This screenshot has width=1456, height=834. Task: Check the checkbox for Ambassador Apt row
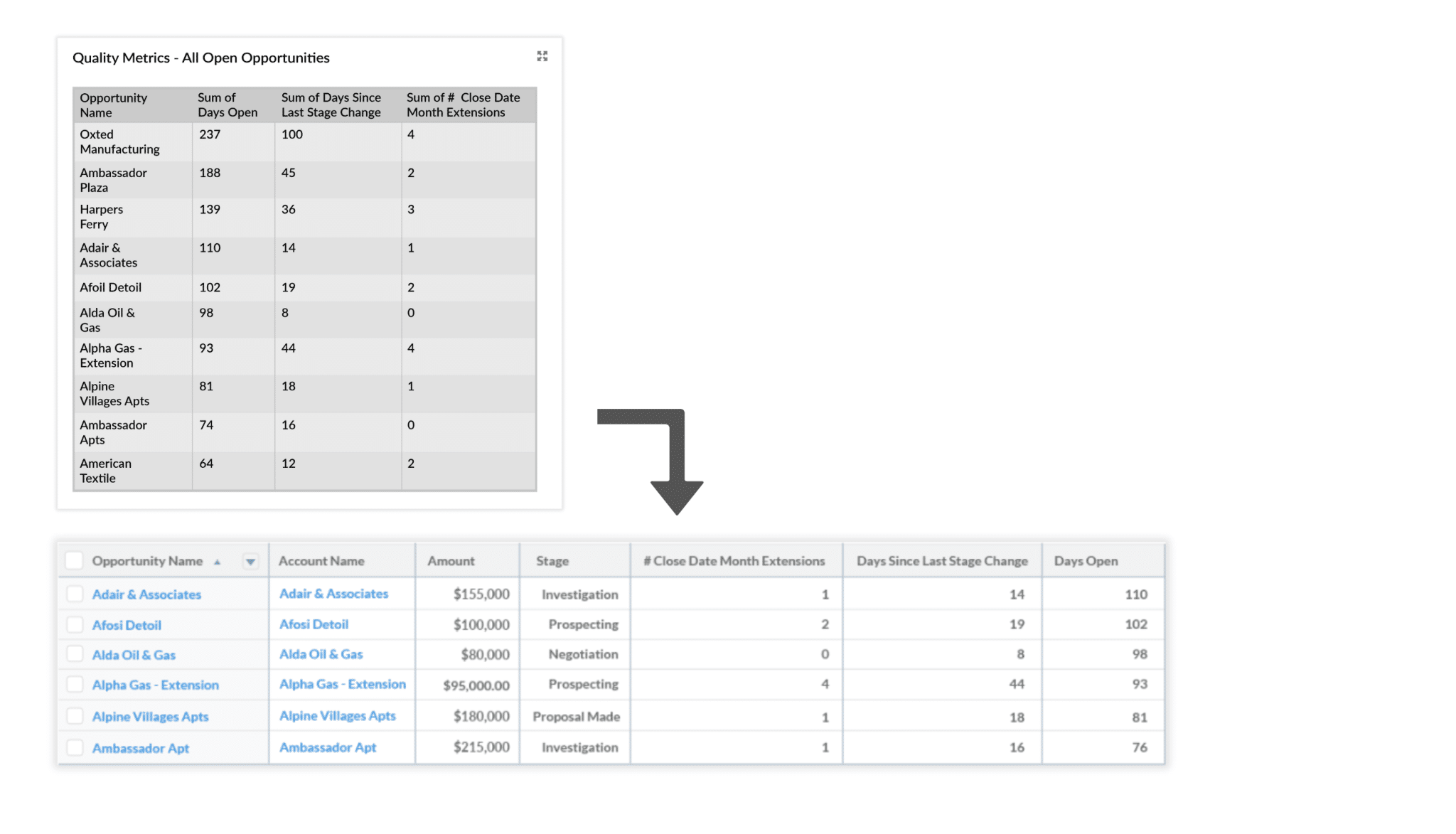point(75,747)
